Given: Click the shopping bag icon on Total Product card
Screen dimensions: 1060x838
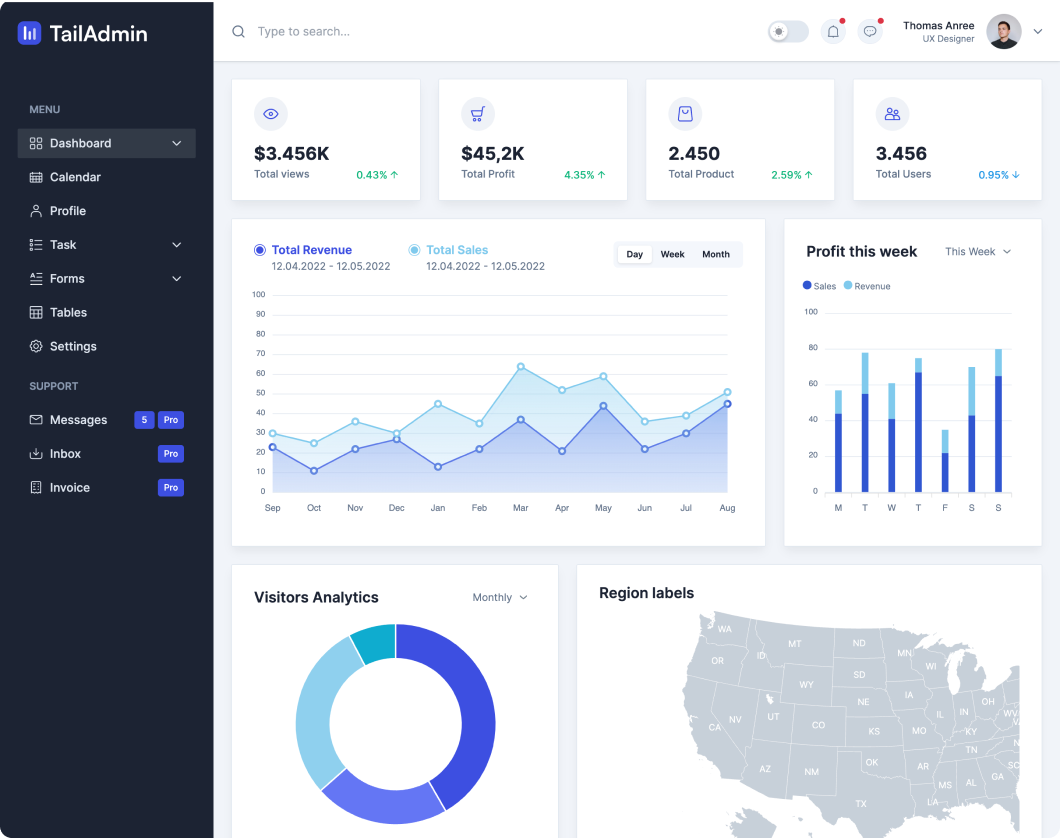Looking at the screenshot, I should [685, 114].
